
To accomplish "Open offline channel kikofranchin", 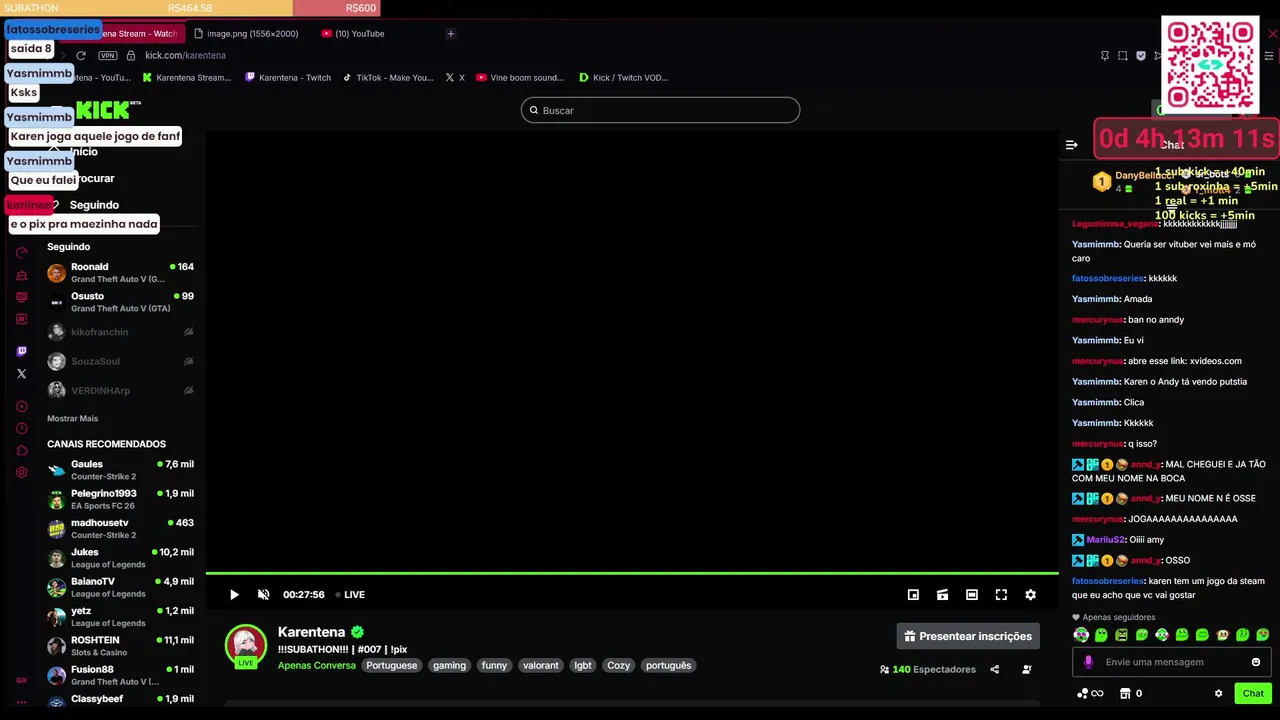I will (x=120, y=332).
